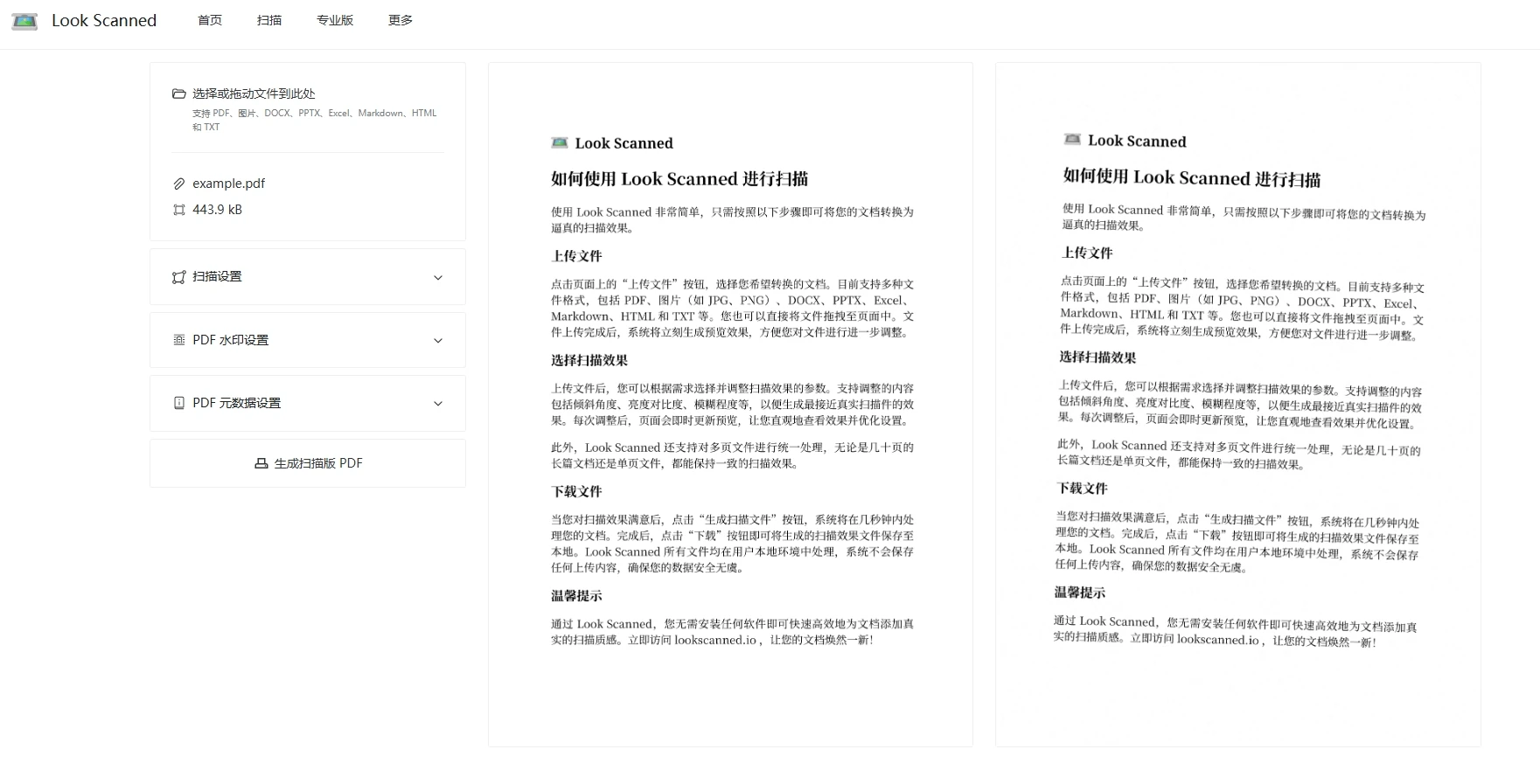
Task: Open the 扫描 menu item
Action: [x=269, y=20]
